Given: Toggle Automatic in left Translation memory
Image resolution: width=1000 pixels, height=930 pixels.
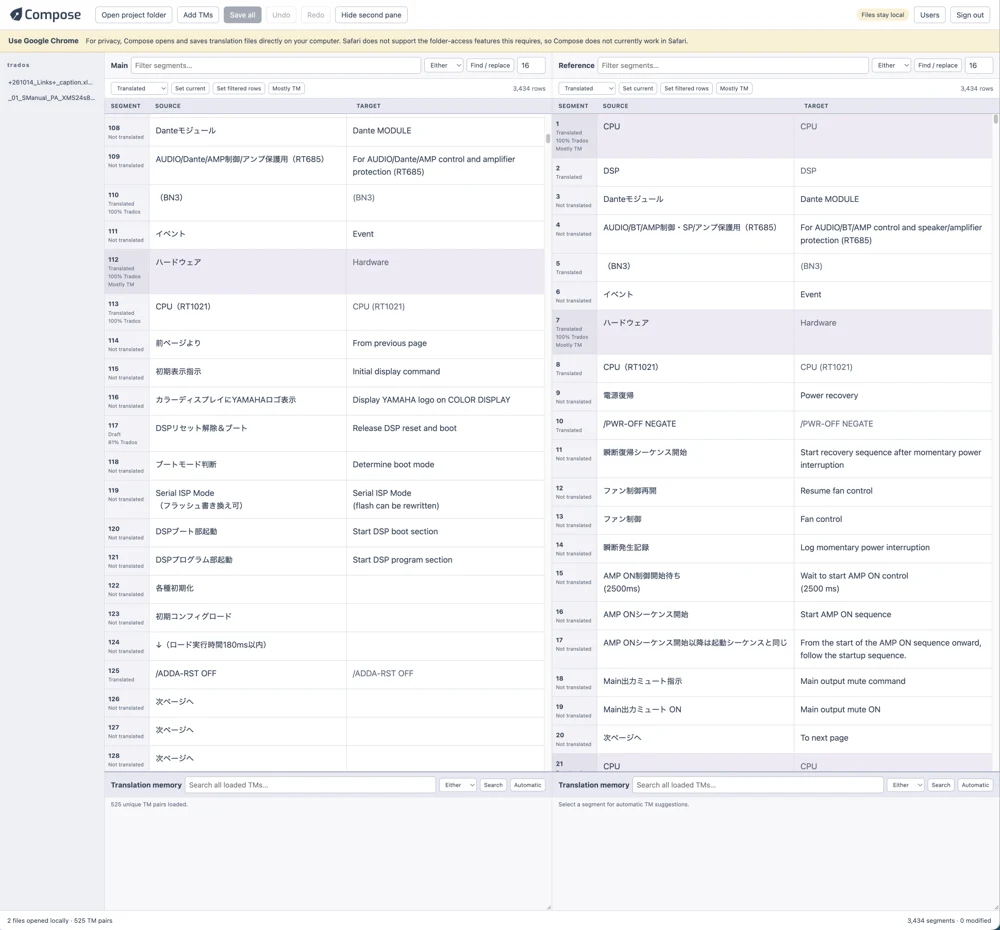Looking at the screenshot, I should pos(527,785).
